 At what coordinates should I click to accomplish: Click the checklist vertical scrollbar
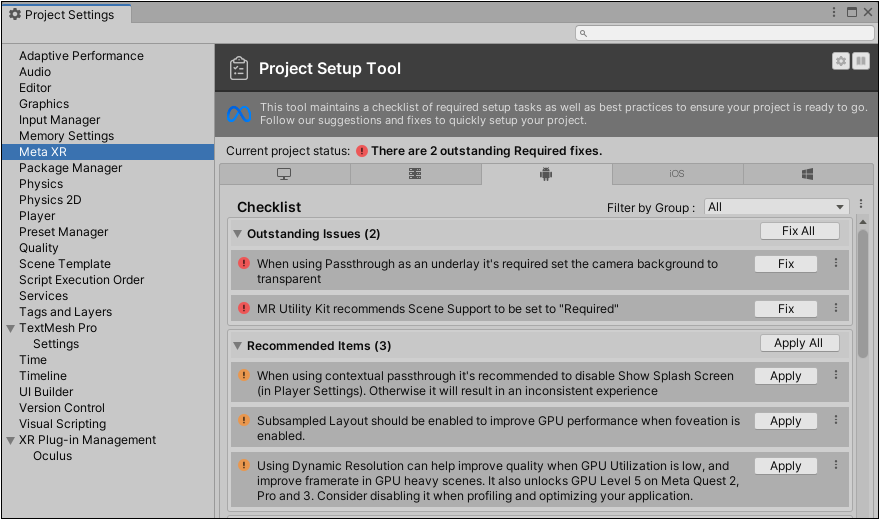pyautogui.click(x=863, y=293)
